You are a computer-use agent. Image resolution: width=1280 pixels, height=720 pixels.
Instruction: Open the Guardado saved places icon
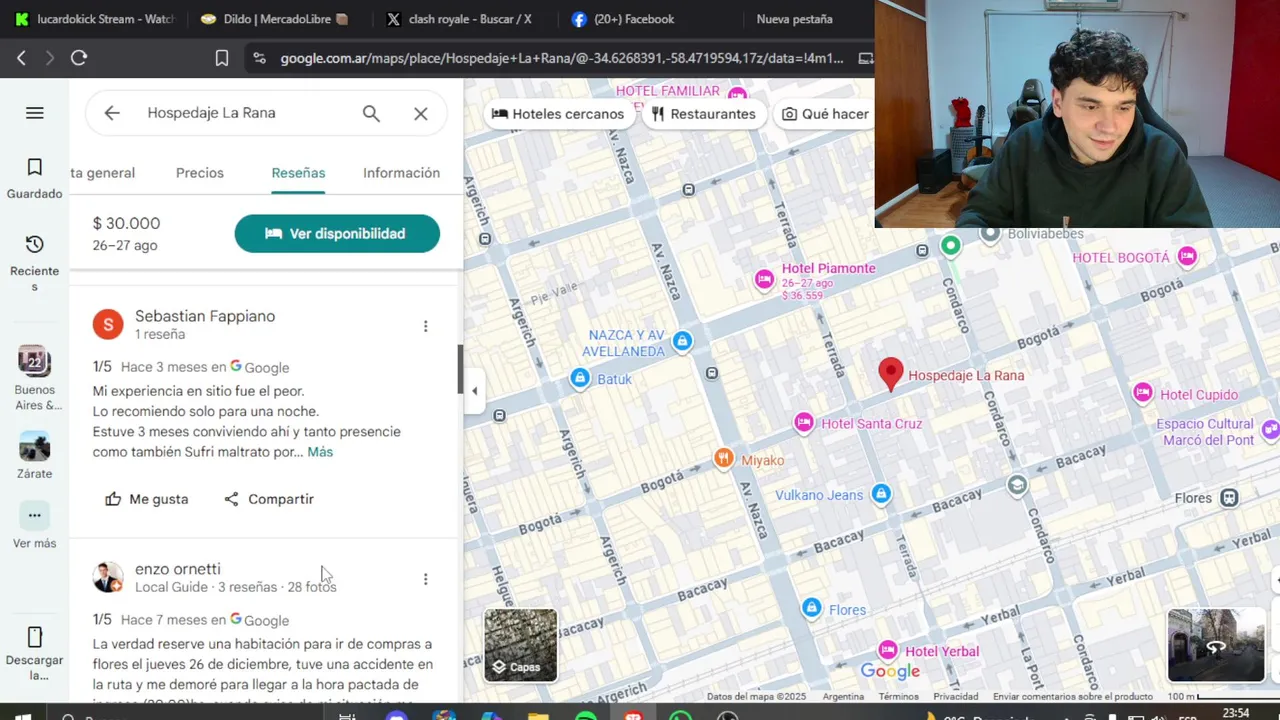[35, 167]
